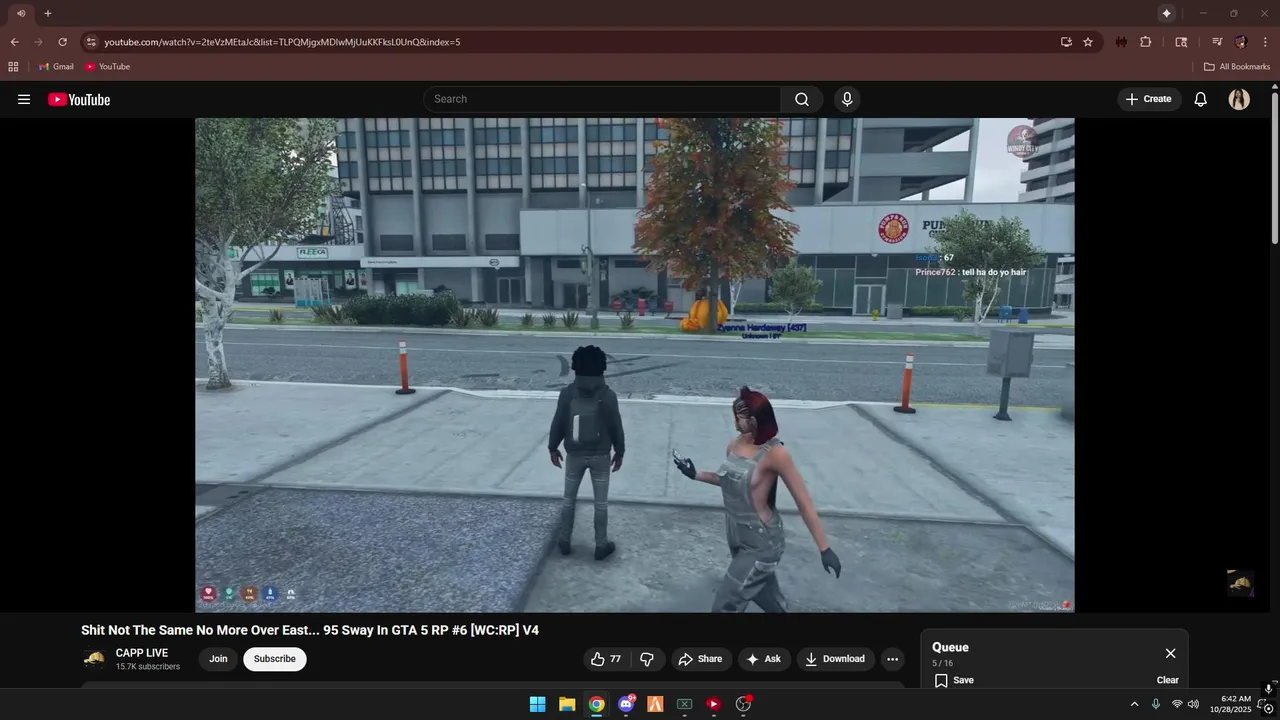Click the video title text
The width and height of the screenshot is (1280, 720).
(310, 630)
